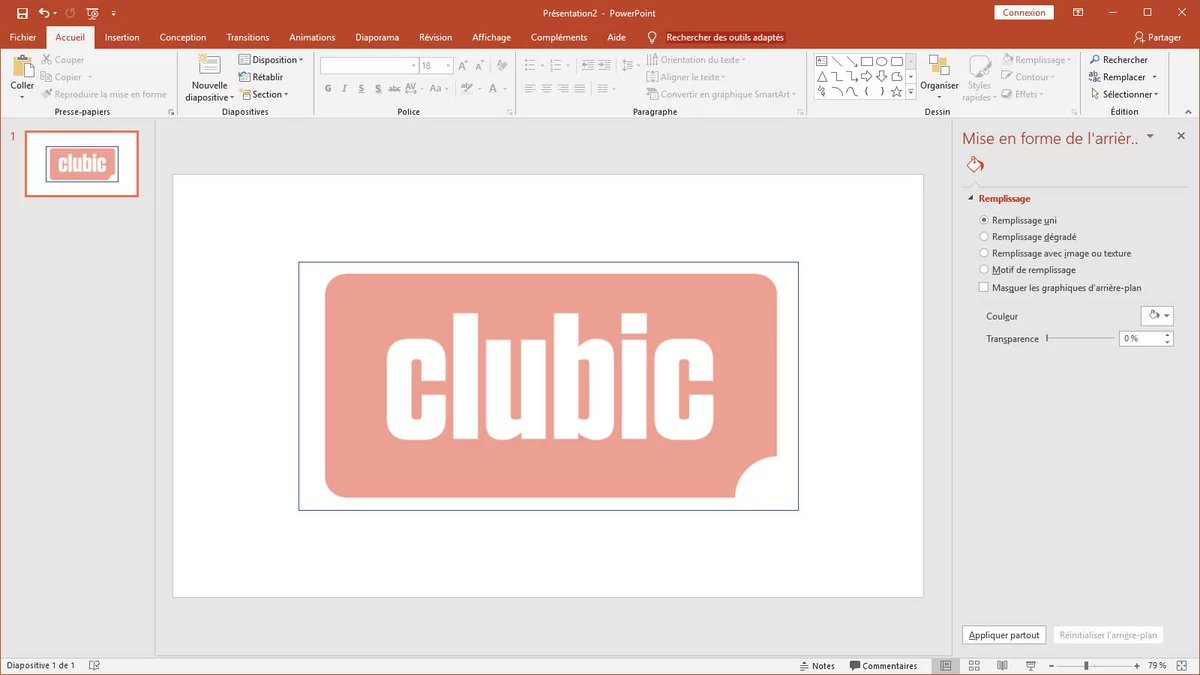
Task: Save the presentation with the floppy icon
Action: coord(22,13)
